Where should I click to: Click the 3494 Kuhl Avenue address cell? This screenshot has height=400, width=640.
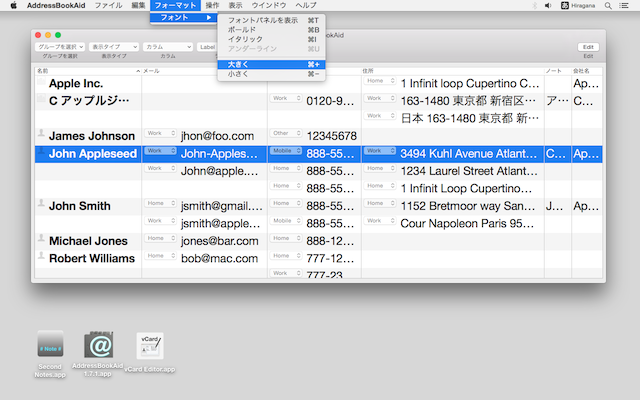pyautogui.click(x=469, y=154)
